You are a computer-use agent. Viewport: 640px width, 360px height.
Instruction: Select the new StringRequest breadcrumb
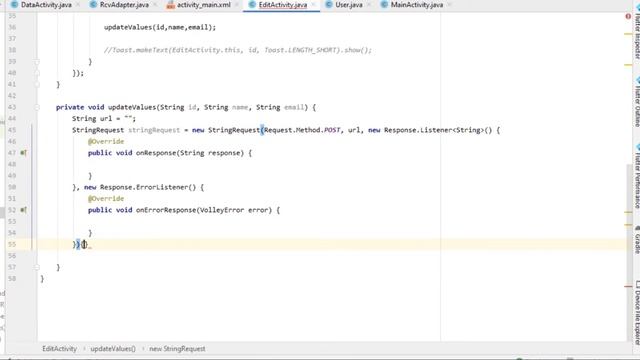pos(177,349)
